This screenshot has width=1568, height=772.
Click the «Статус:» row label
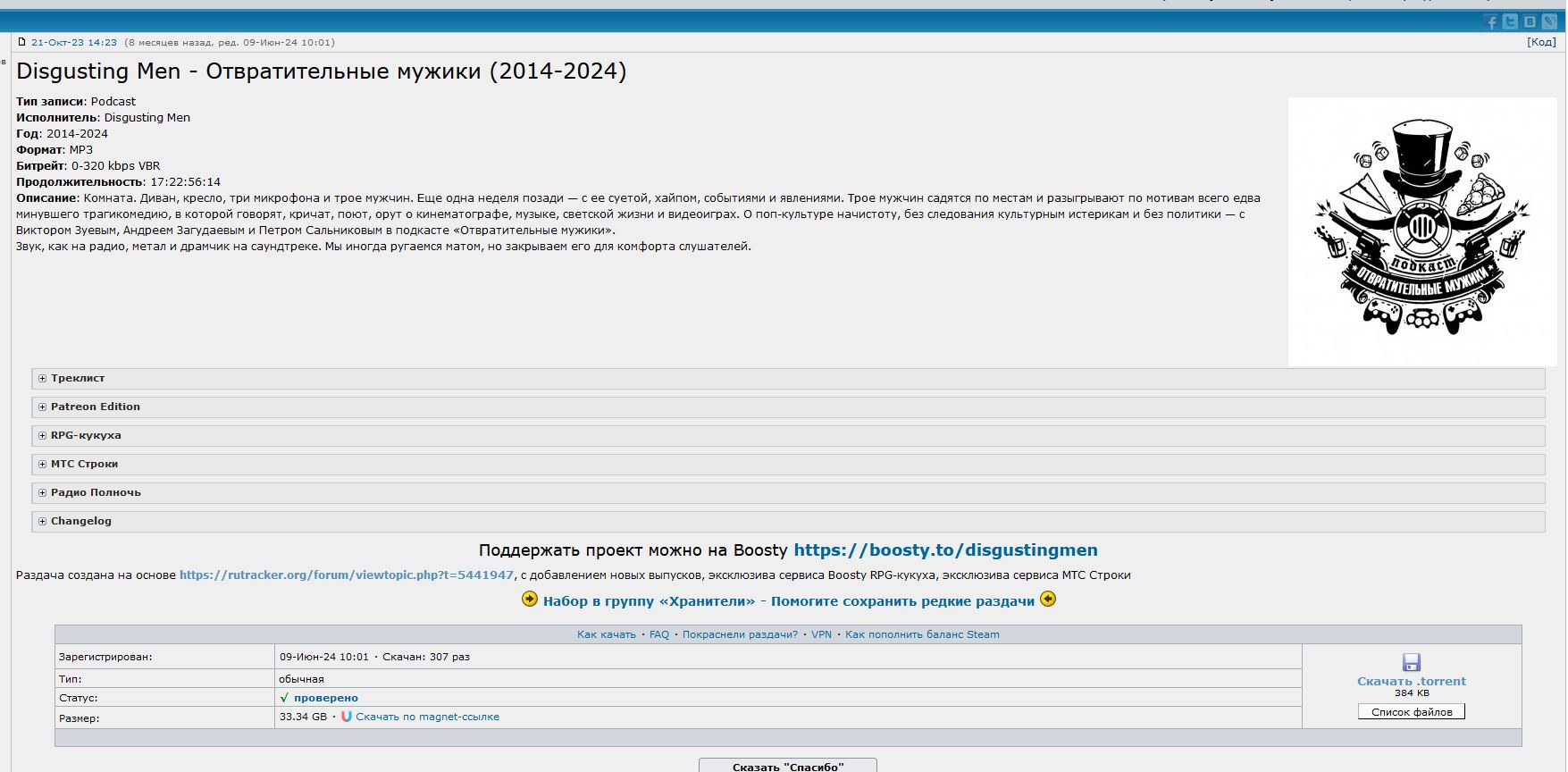click(x=79, y=698)
